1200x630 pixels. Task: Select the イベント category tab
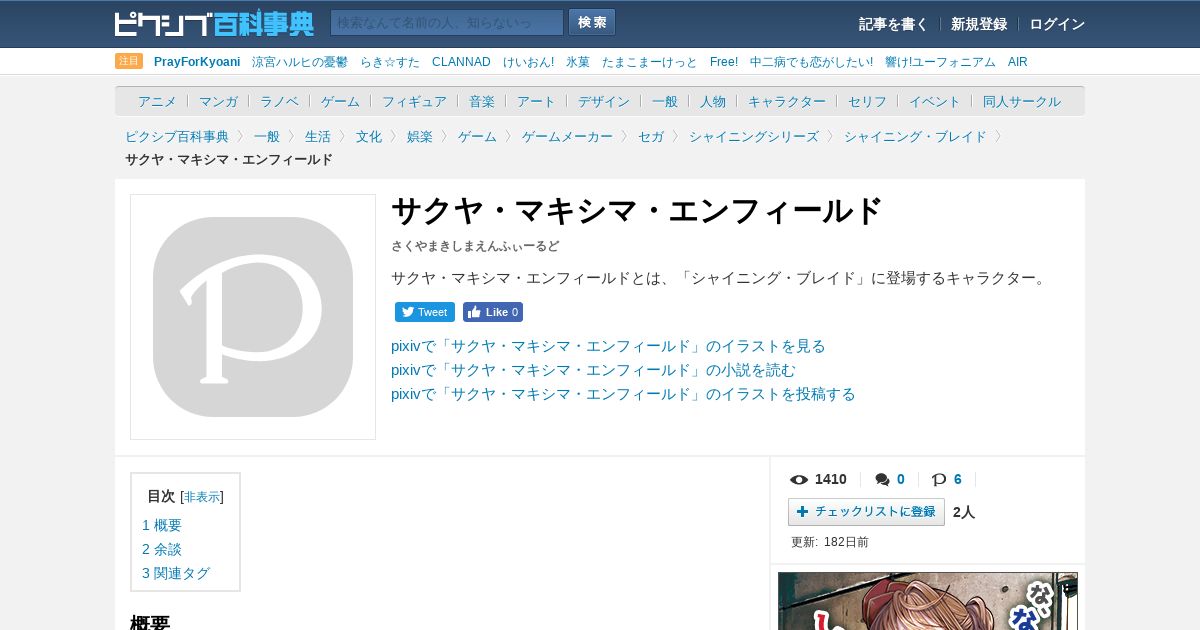pyautogui.click(x=935, y=101)
